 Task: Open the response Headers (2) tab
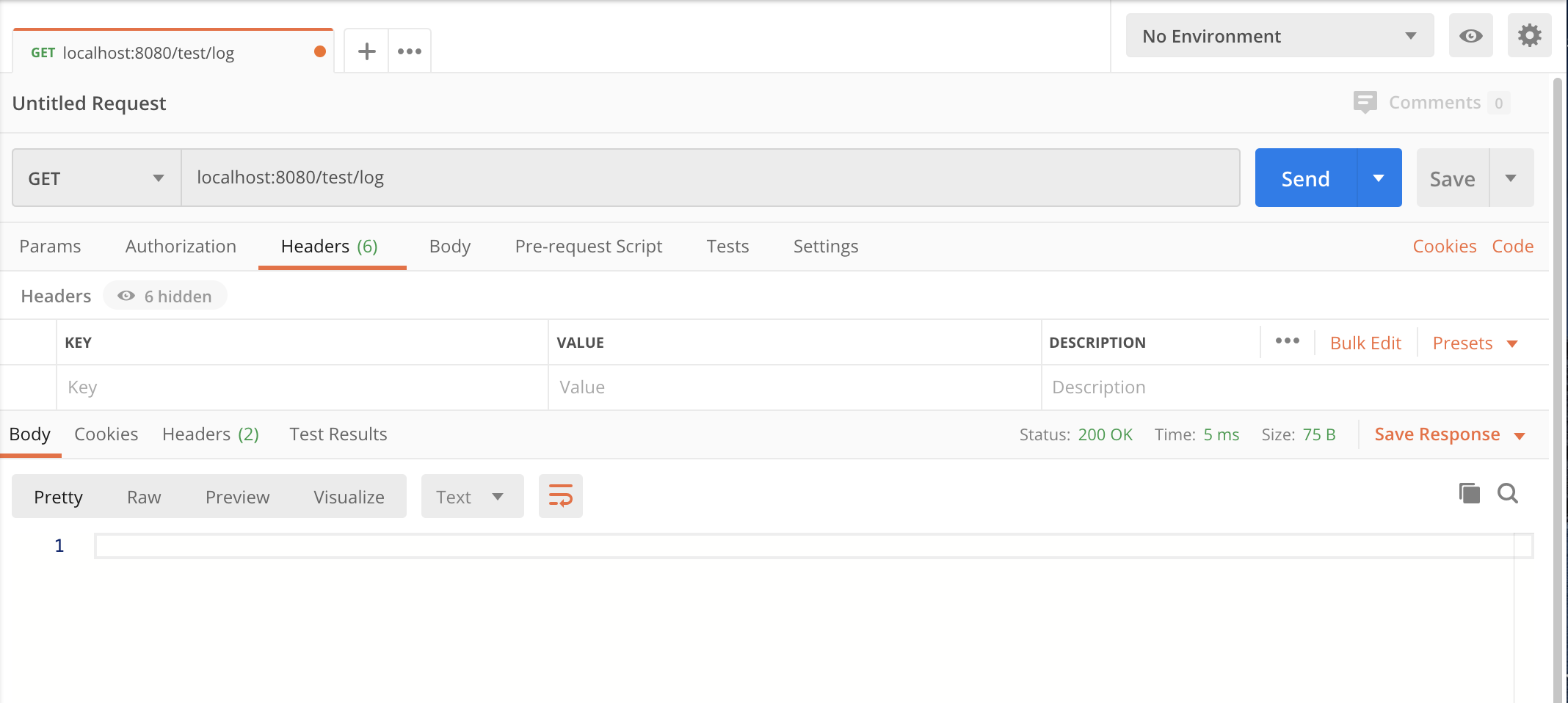click(210, 434)
